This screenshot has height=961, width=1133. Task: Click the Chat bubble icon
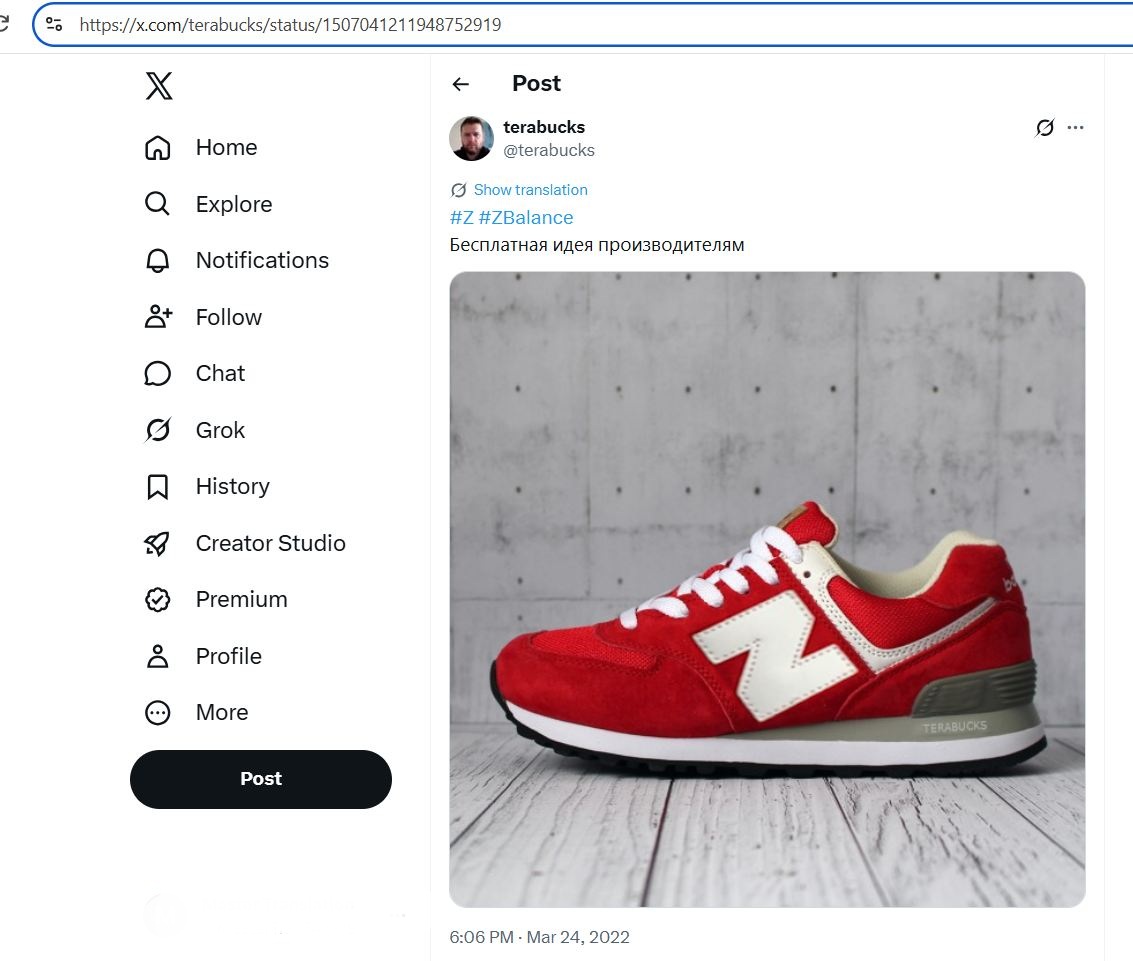pos(158,374)
